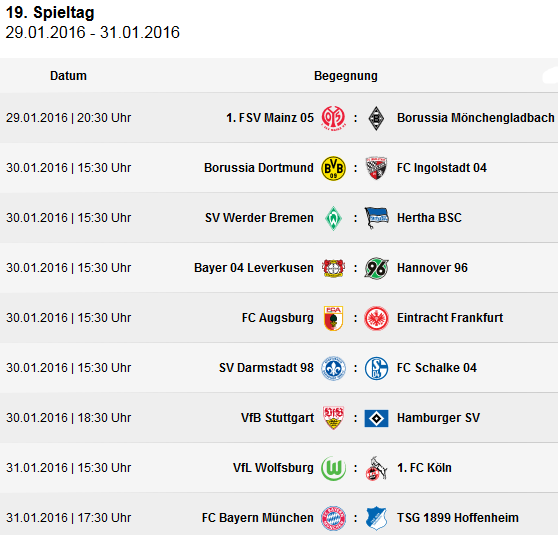Select the yellow BVB Dortmund logo

coord(333,168)
